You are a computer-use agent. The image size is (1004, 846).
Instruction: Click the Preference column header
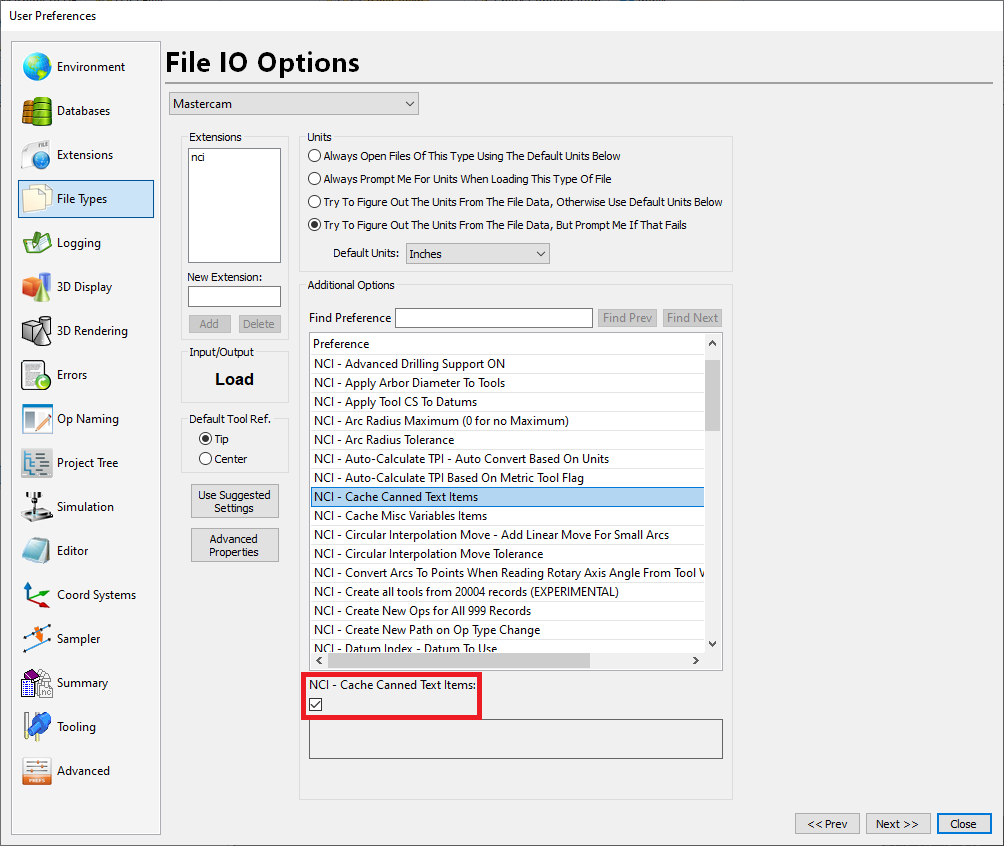[x=507, y=344]
